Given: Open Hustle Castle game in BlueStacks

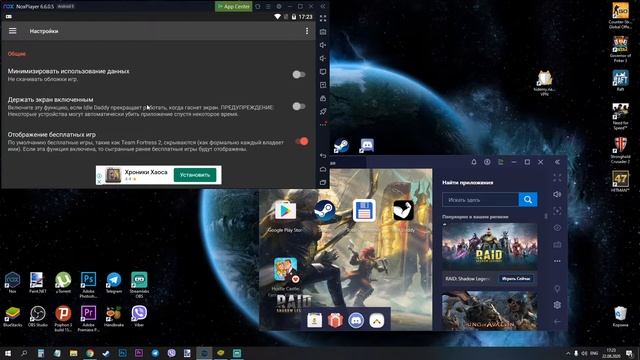Looking at the screenshot, I should pos(285,269).
